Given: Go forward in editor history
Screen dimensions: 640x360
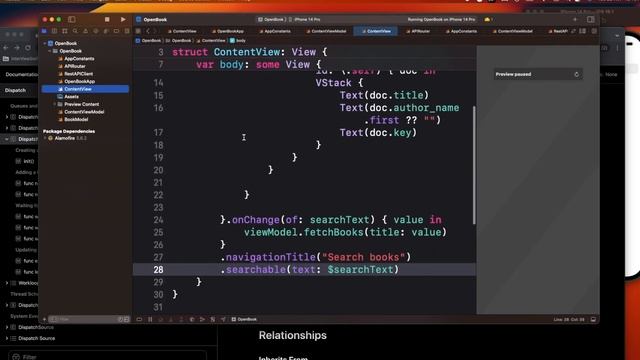Looking at the screenshot, I should pyautogui.click(x=155, y=31).
